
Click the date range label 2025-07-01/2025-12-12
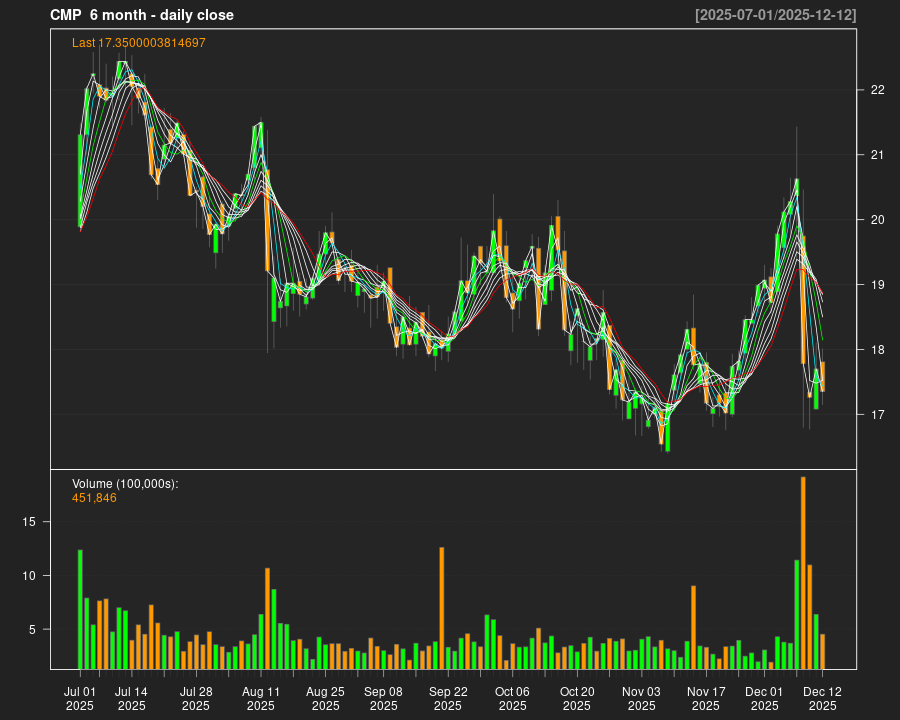click(x=775, y=15)
